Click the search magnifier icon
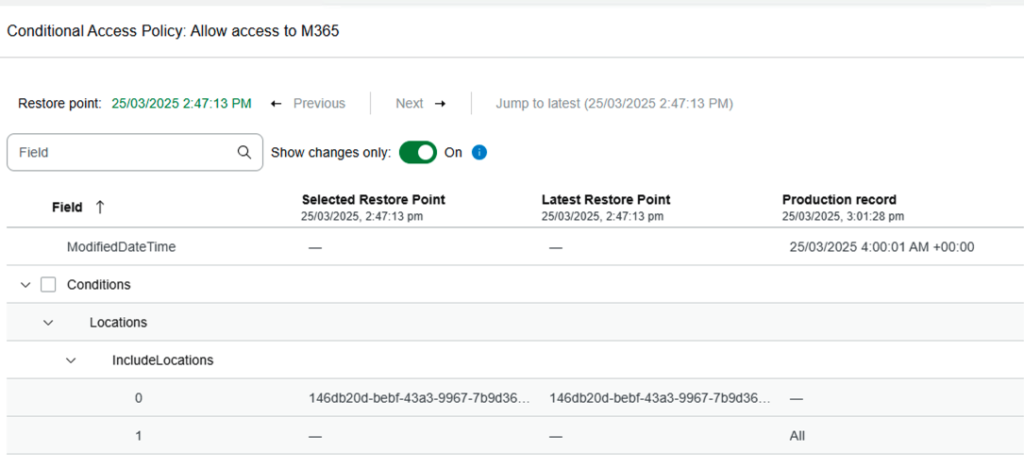Image resolution: width=1024 pixels, height=468 pixels. 244,153
